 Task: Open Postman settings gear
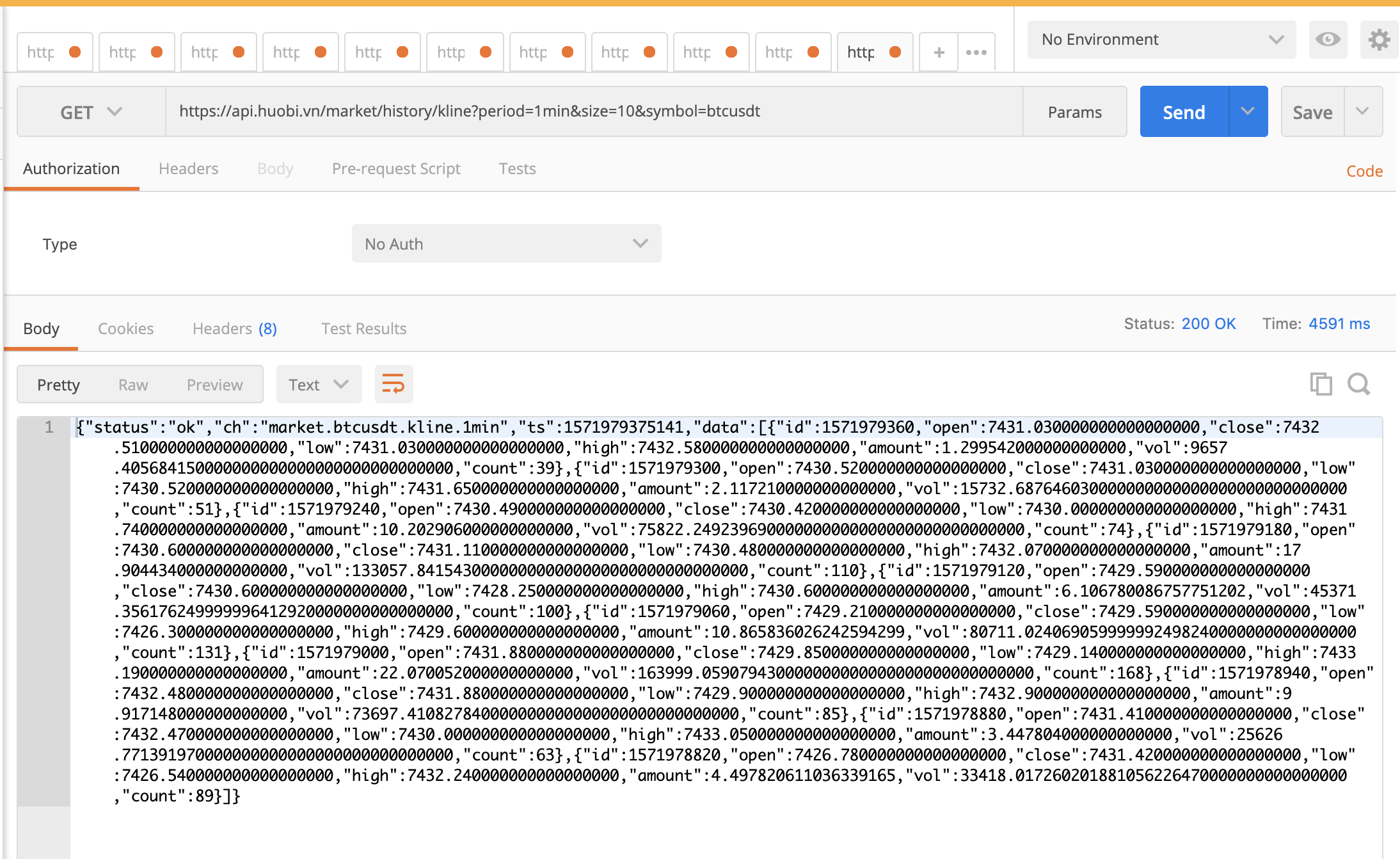pyautogui.click(x=1380, y=40)
